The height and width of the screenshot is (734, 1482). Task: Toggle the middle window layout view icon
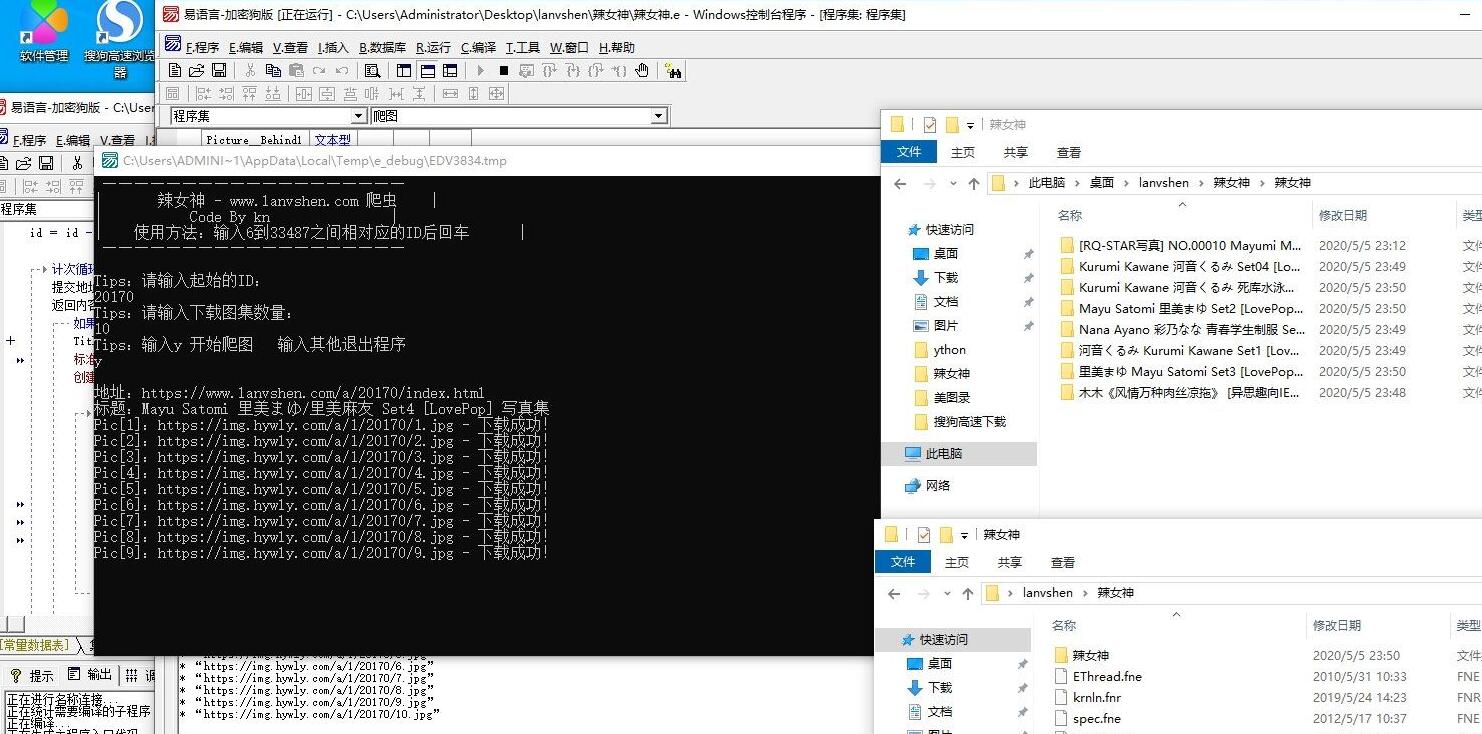pyautogui.click(x=428, y=71)
